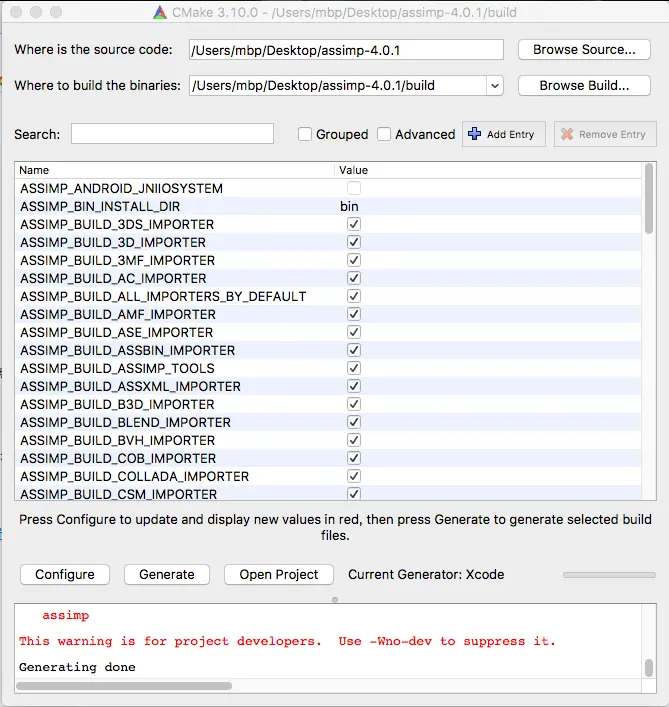Uncheck ASSIMP_BUILD_BVH_IMPORTER

pos(354,441)
